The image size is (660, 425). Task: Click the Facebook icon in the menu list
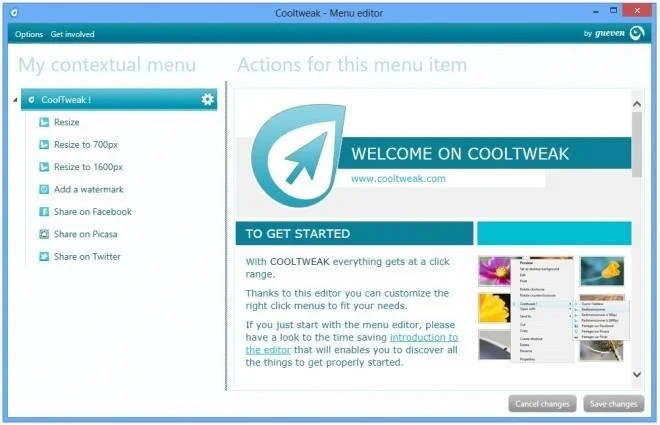(44, 212)
